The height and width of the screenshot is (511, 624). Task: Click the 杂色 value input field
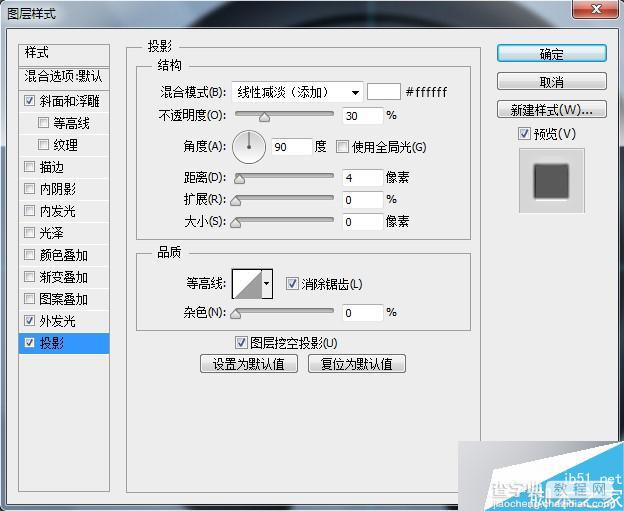pyautogui.click(x=363, y=313)
